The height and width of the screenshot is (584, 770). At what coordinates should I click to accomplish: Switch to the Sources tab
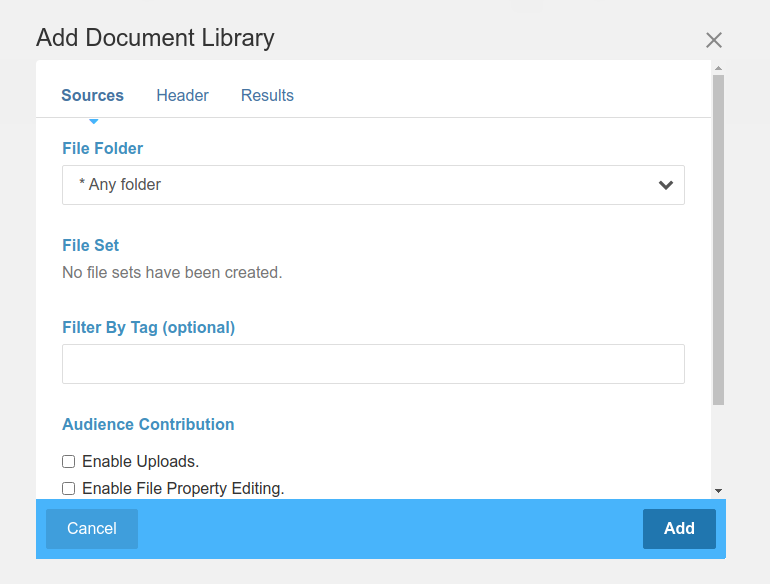click(92, 95)
